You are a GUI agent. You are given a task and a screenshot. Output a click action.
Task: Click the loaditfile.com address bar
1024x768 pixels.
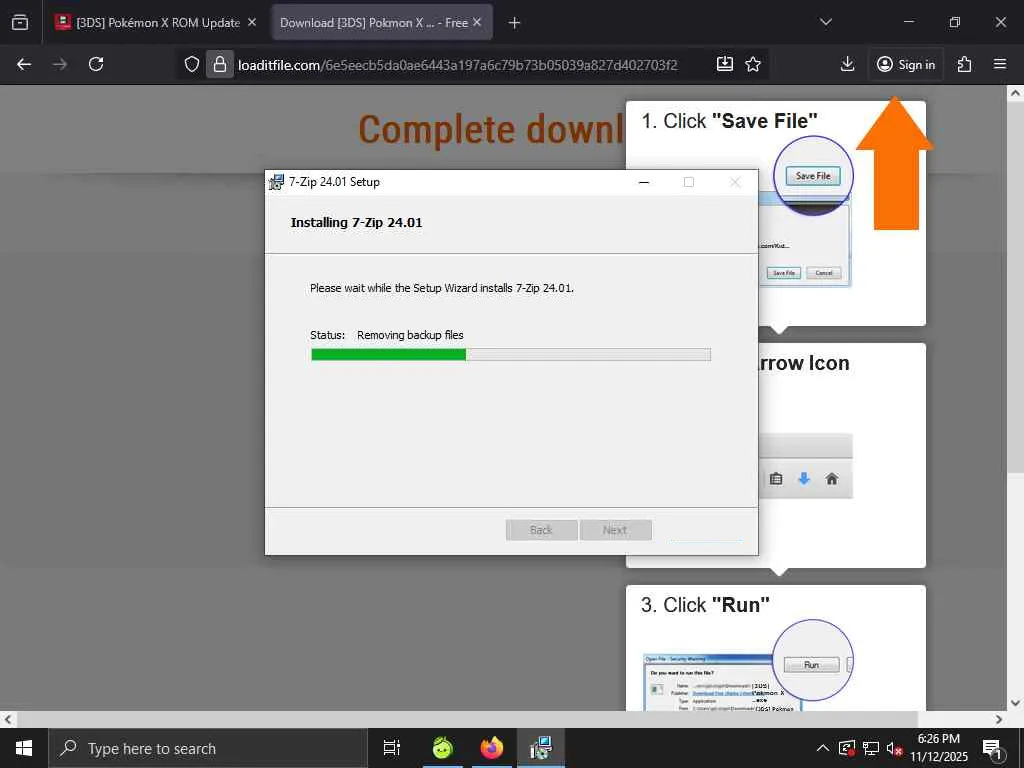click(x=458, y=65)
